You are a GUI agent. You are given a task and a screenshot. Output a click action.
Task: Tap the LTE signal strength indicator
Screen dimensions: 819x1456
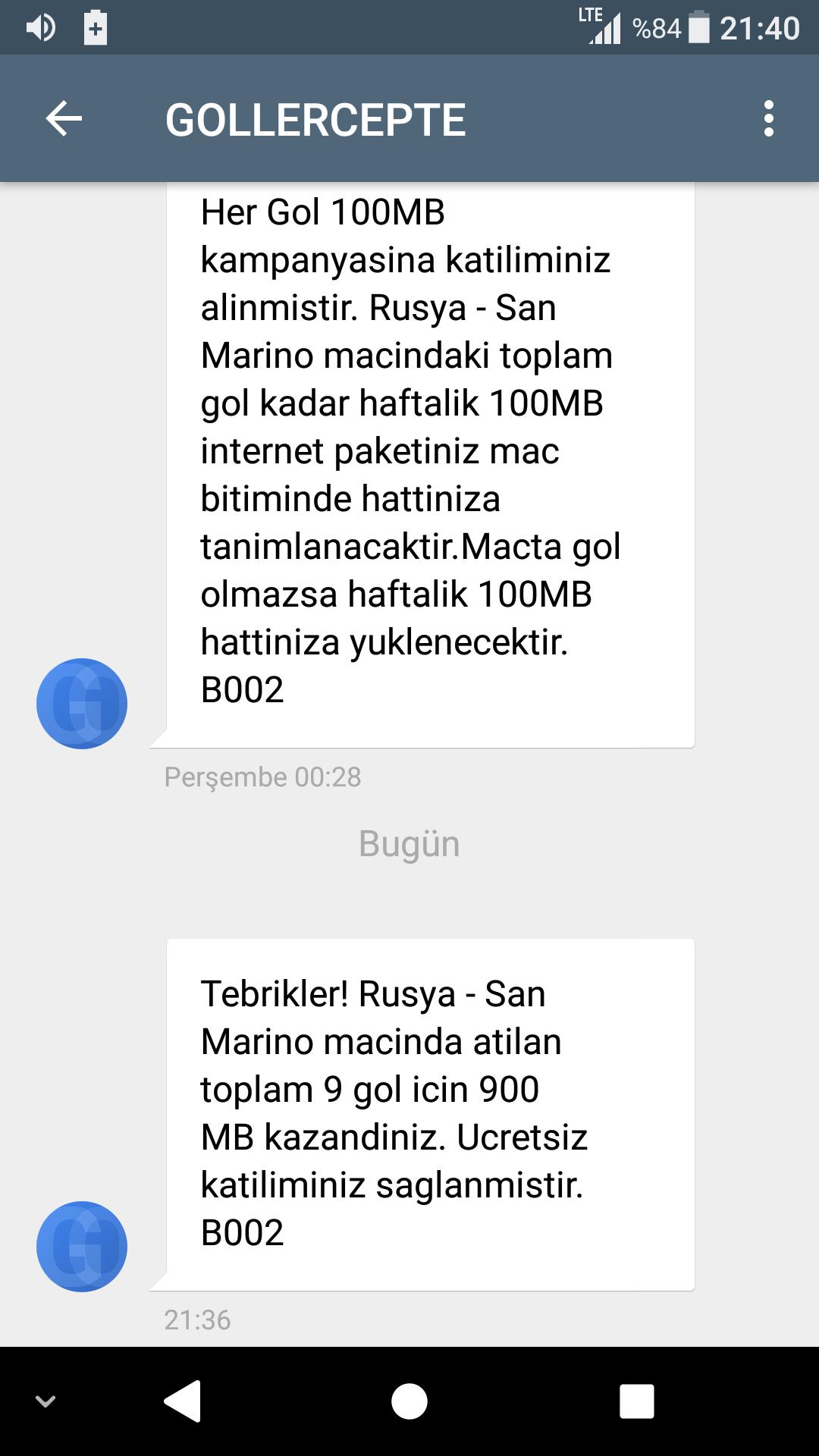tap(600, 26)
